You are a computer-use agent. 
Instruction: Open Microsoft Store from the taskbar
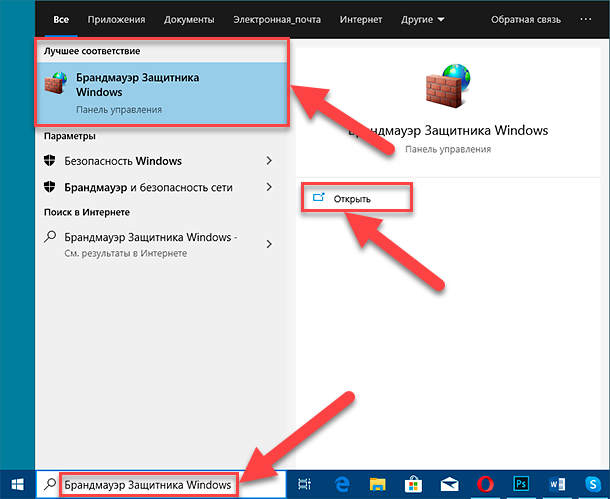pos(413,484)
